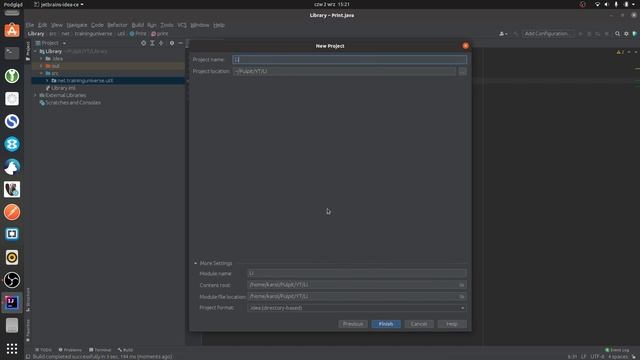Open the Show Applications grid in dock

click(x=12, y=348)
